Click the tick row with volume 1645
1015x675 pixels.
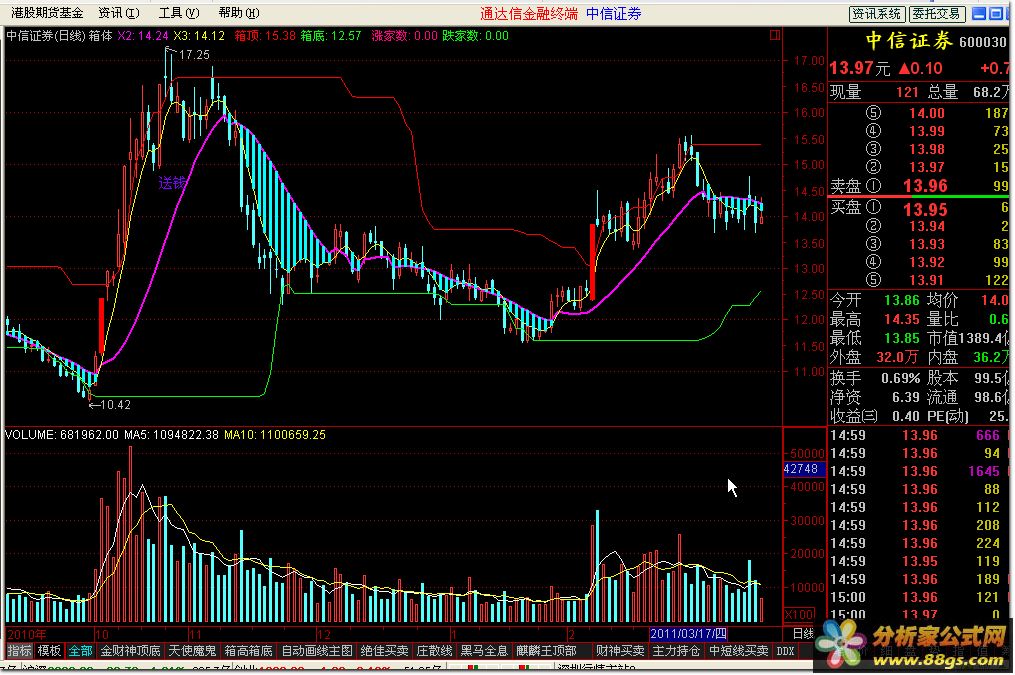click(919, 471)
